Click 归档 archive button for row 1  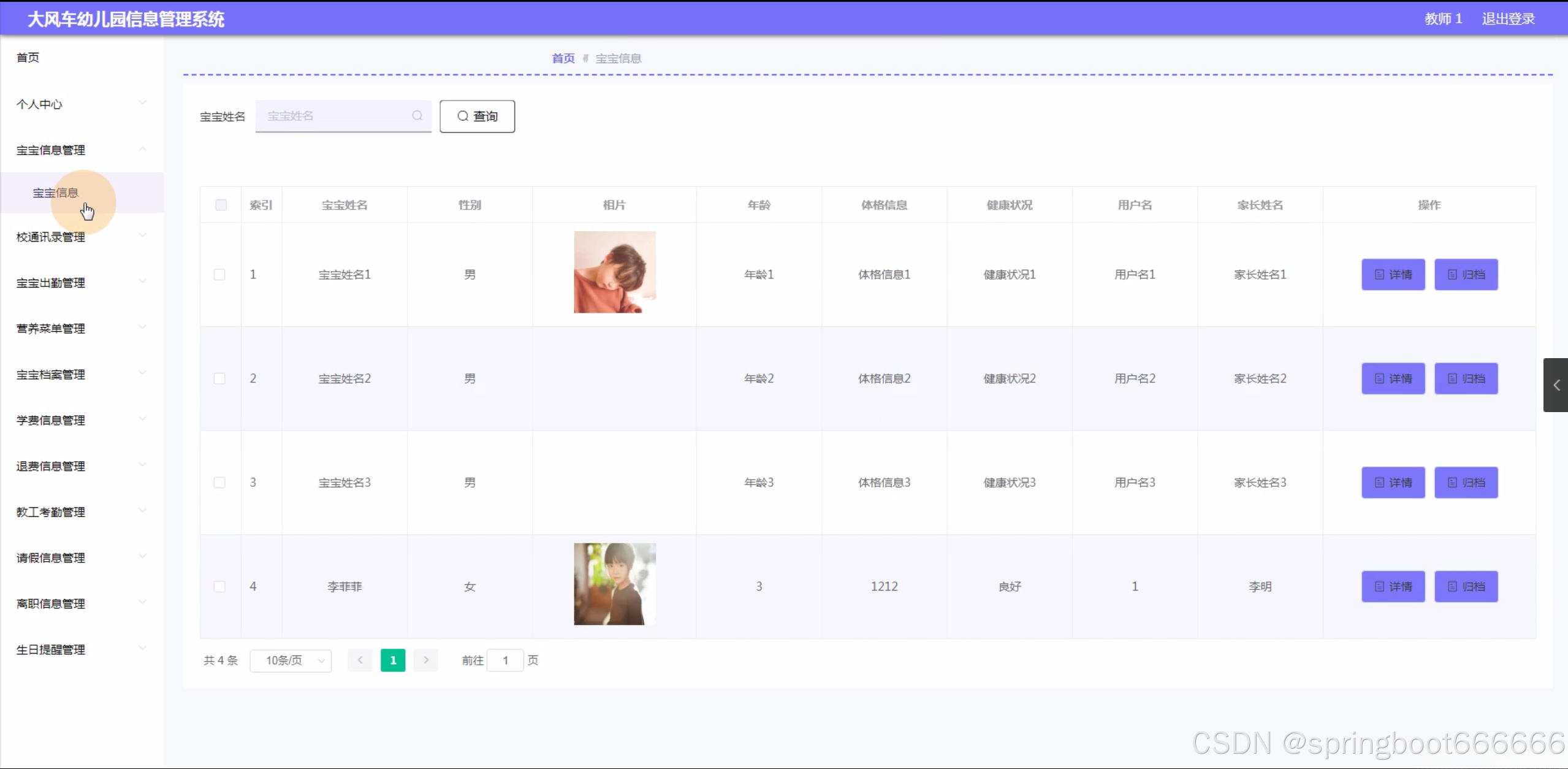click(1466, 274)
